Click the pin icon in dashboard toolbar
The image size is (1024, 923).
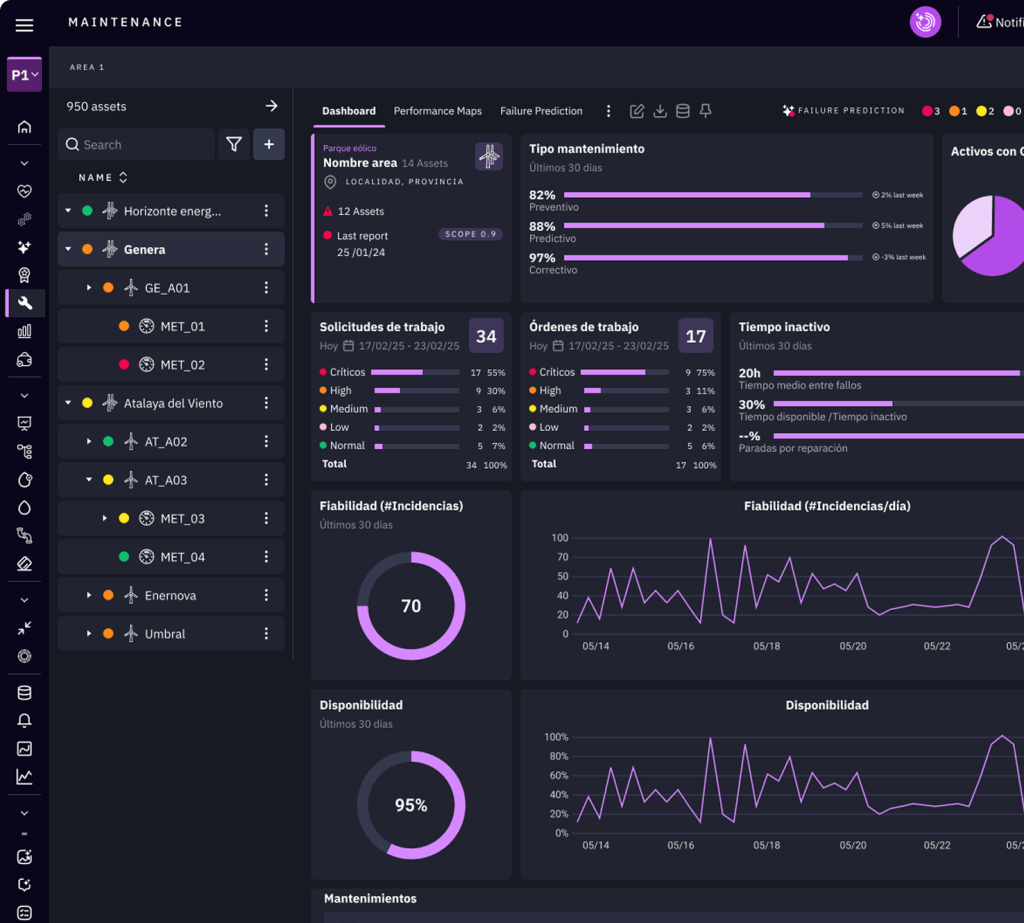coord(705,111)
